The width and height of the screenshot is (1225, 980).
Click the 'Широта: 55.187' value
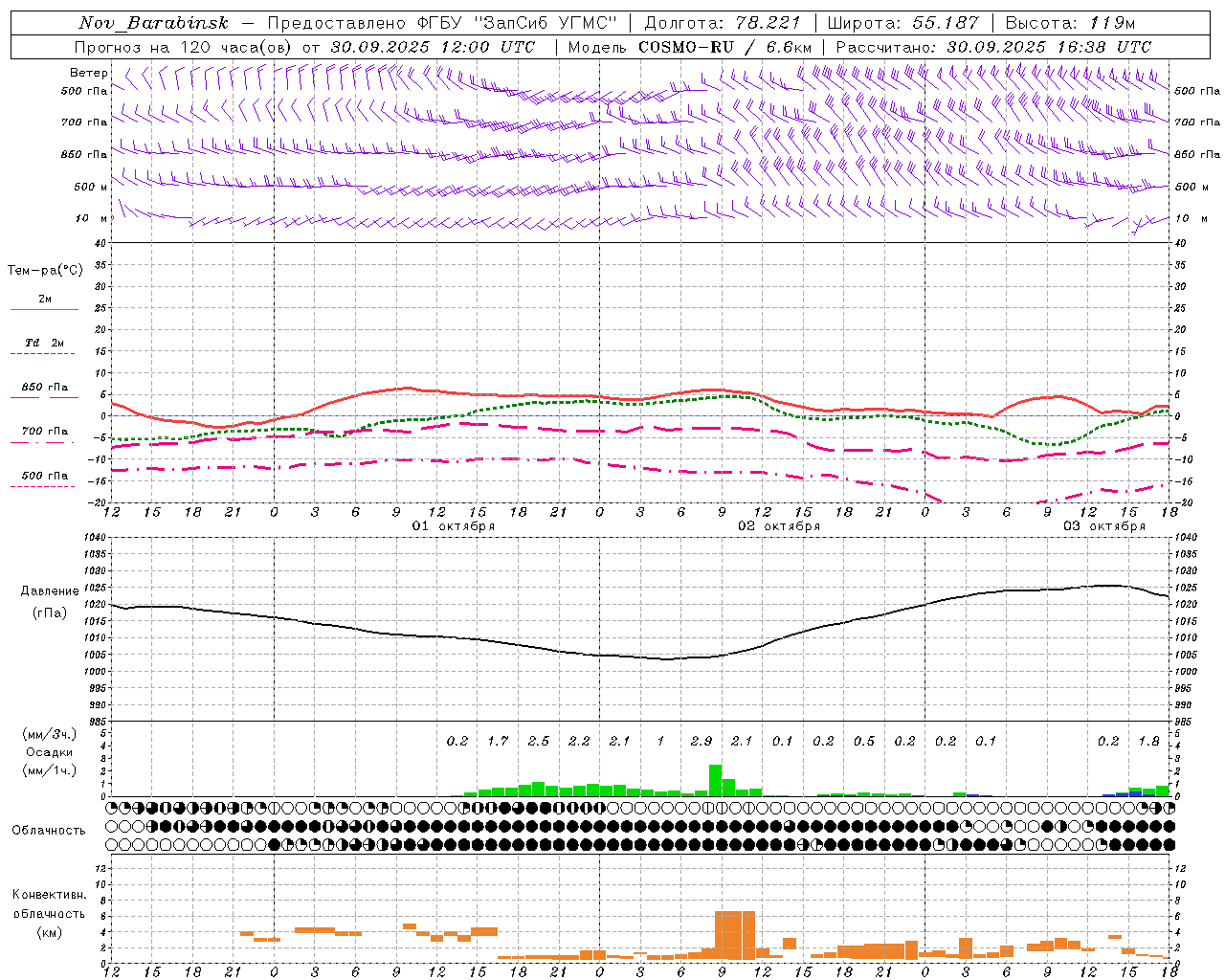[x=903, y=23]
